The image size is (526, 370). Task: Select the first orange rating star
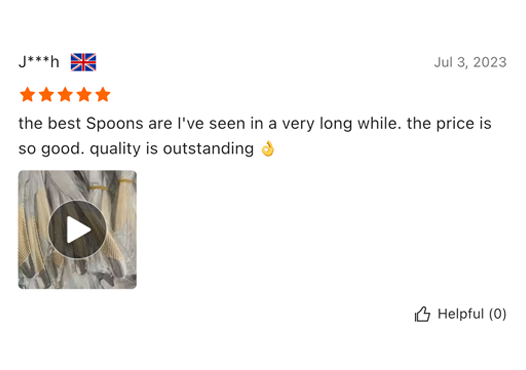coord(28,94)
